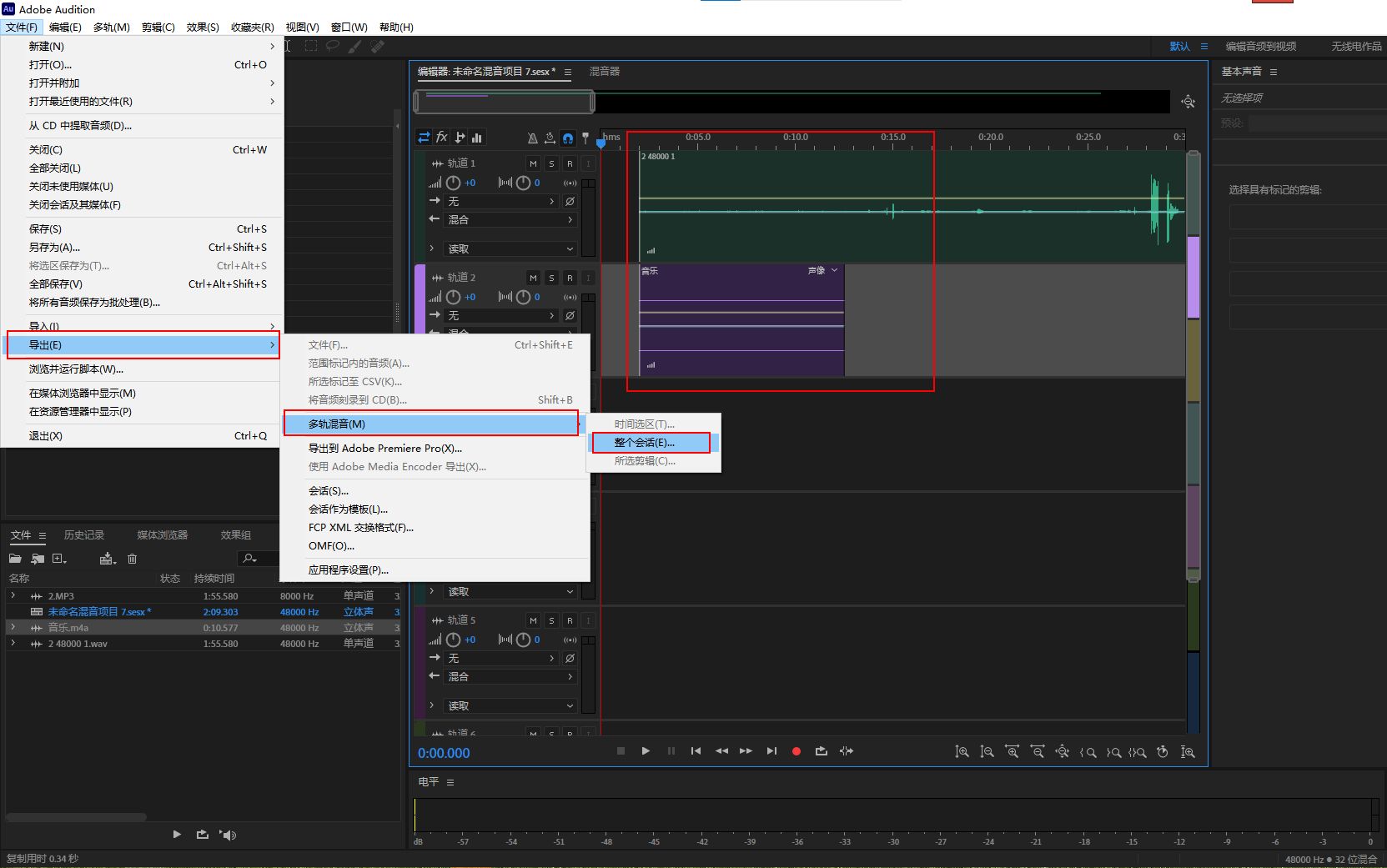
Task: Click the zoom in amplitude icon
Action: [962, 752]
